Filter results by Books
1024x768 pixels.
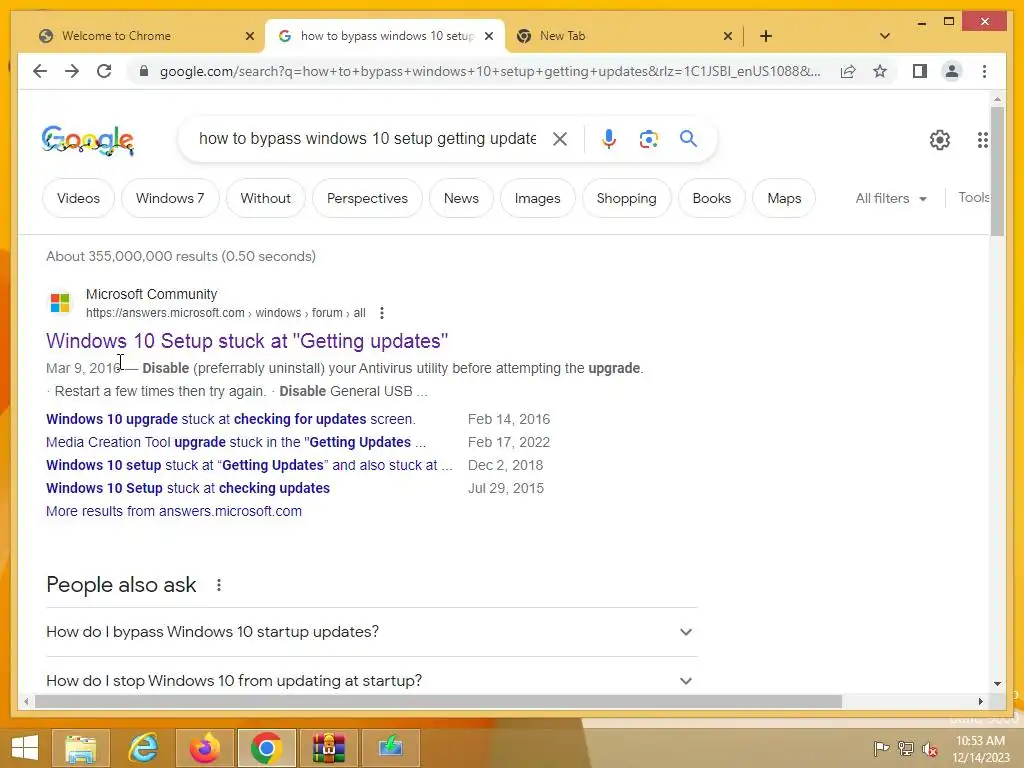point(711,199)
